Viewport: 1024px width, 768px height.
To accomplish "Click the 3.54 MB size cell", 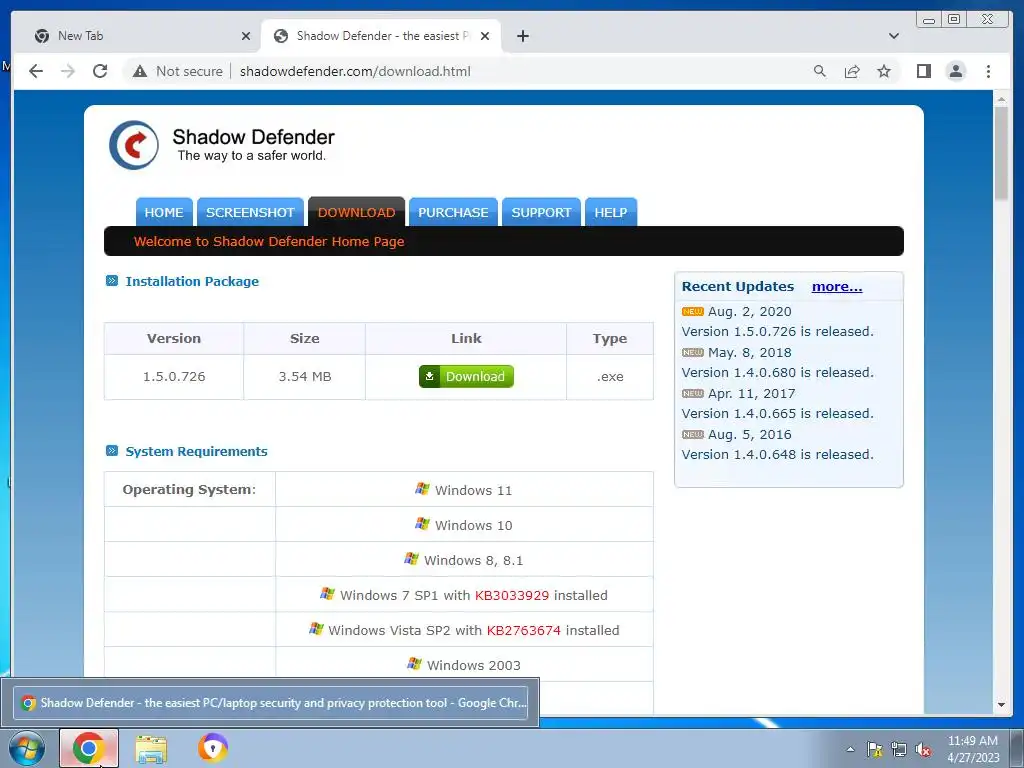I will [x=304, y=377].
